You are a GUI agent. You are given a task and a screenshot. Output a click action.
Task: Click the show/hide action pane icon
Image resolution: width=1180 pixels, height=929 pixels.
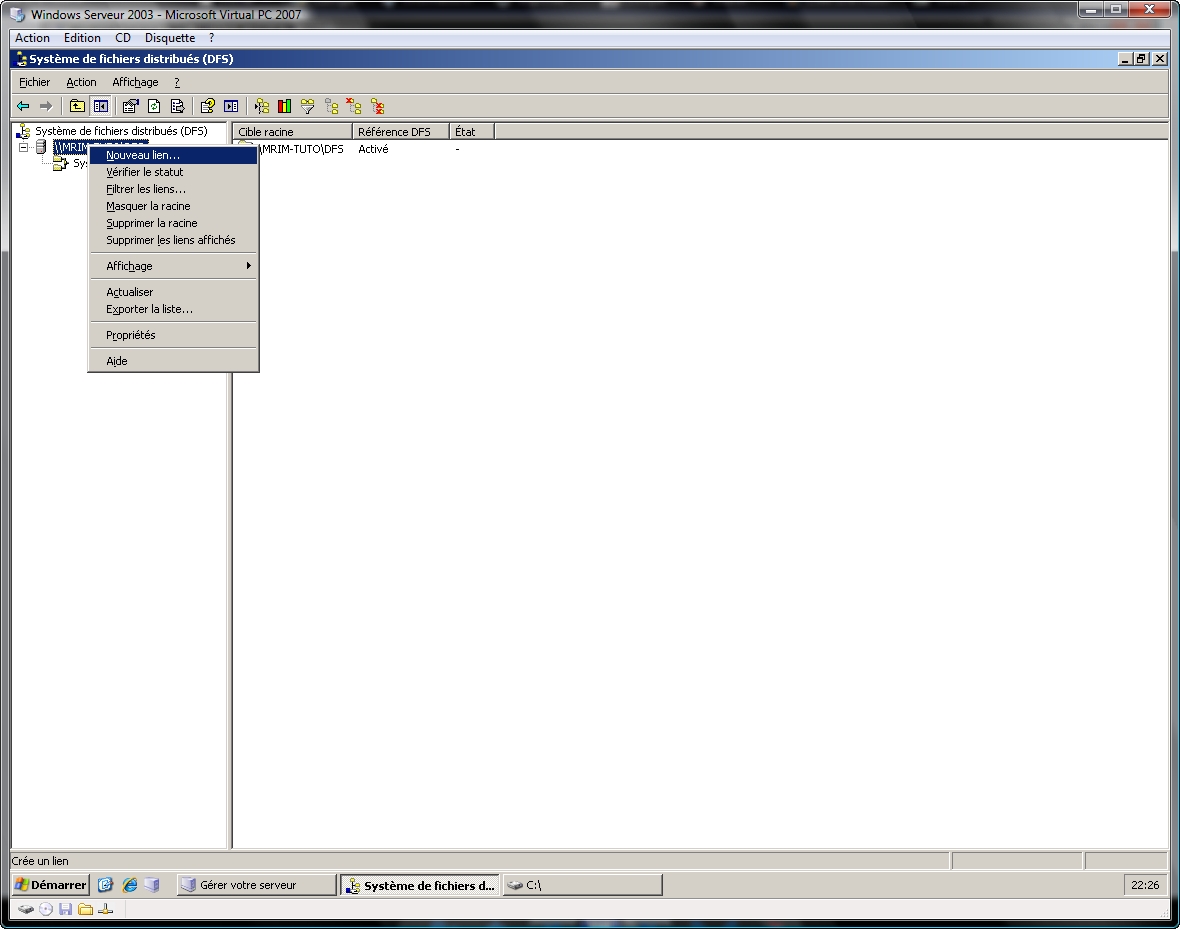click(231, 106)
